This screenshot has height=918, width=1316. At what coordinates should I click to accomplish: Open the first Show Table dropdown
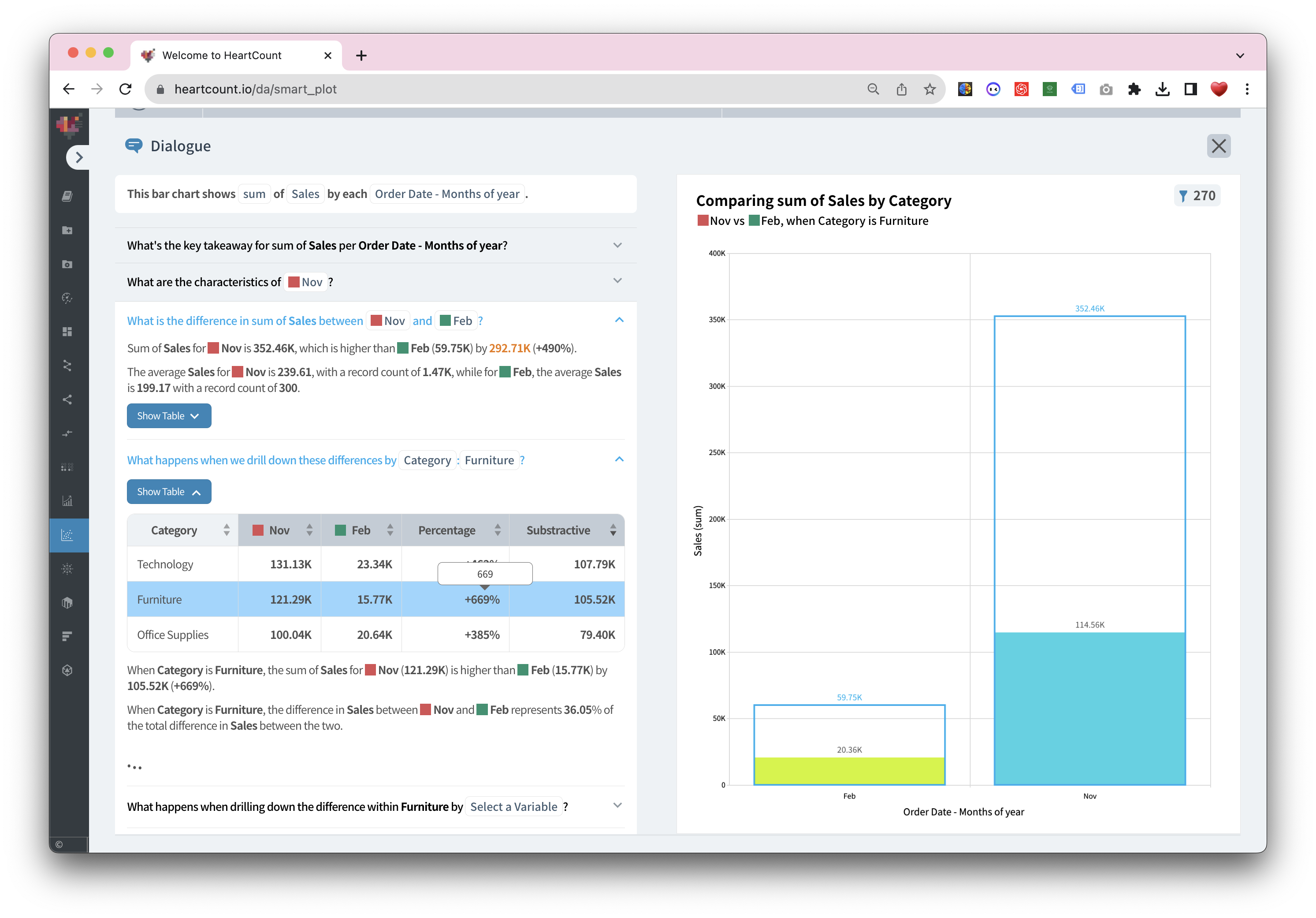169,416
